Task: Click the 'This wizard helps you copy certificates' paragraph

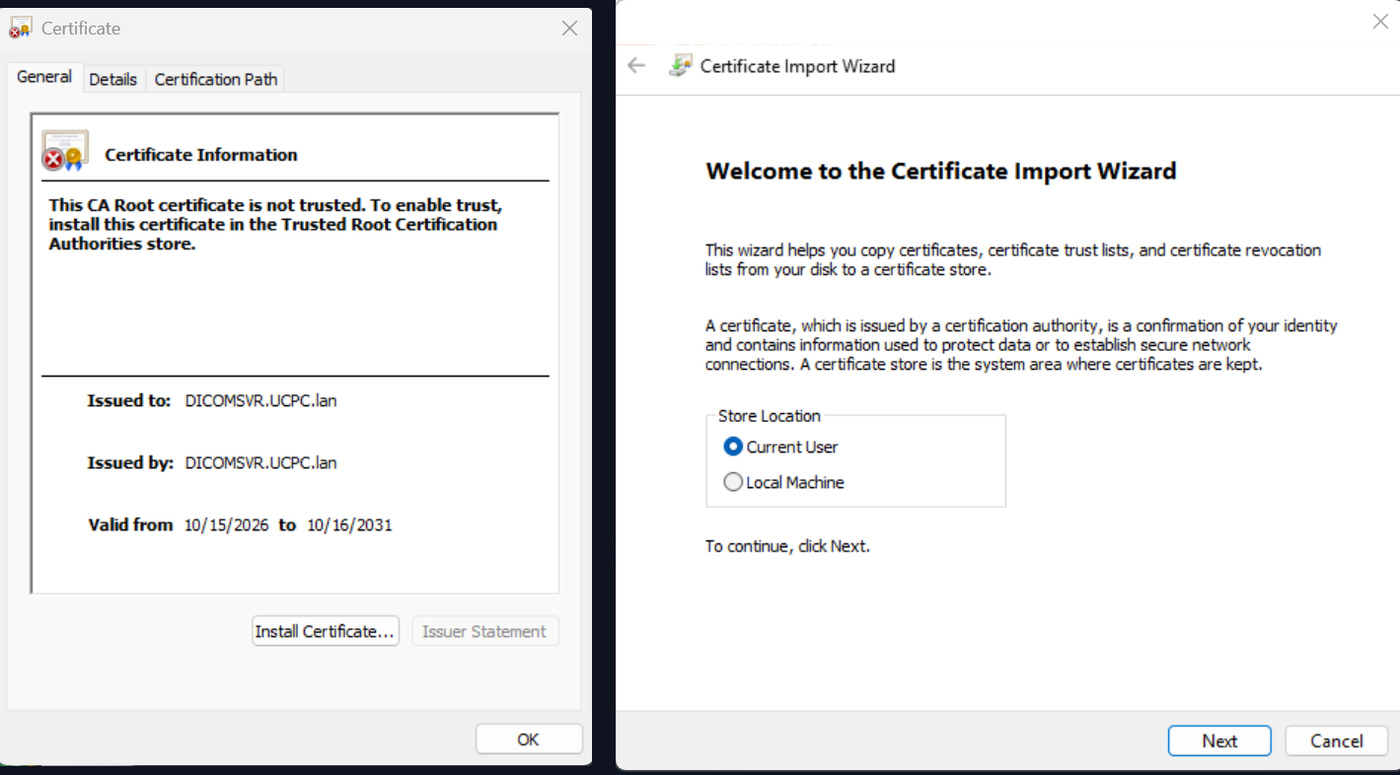Action: [1013, 260]
